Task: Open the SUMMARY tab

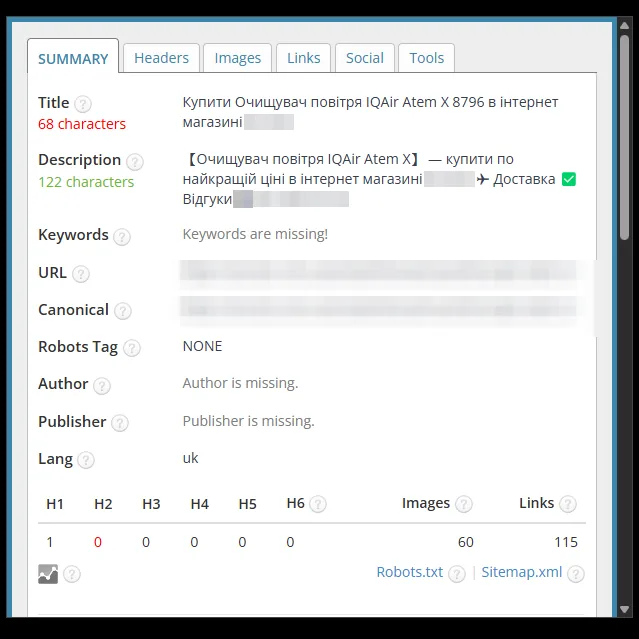Action: click(73, 57)
